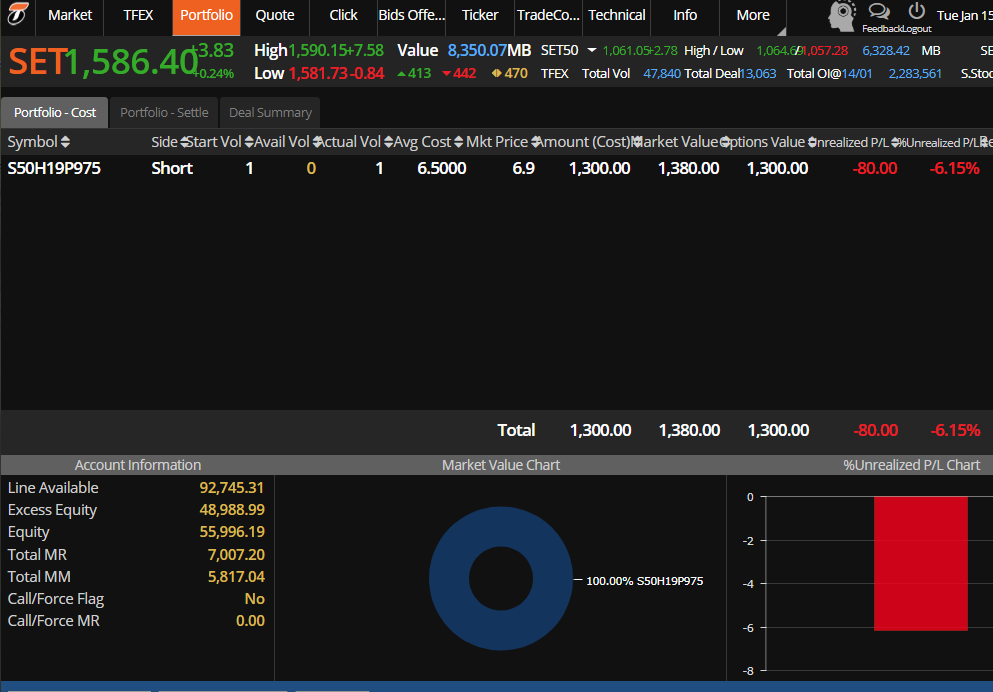Open the More menu
The image size is (993, 692).
tap(753, 15)
